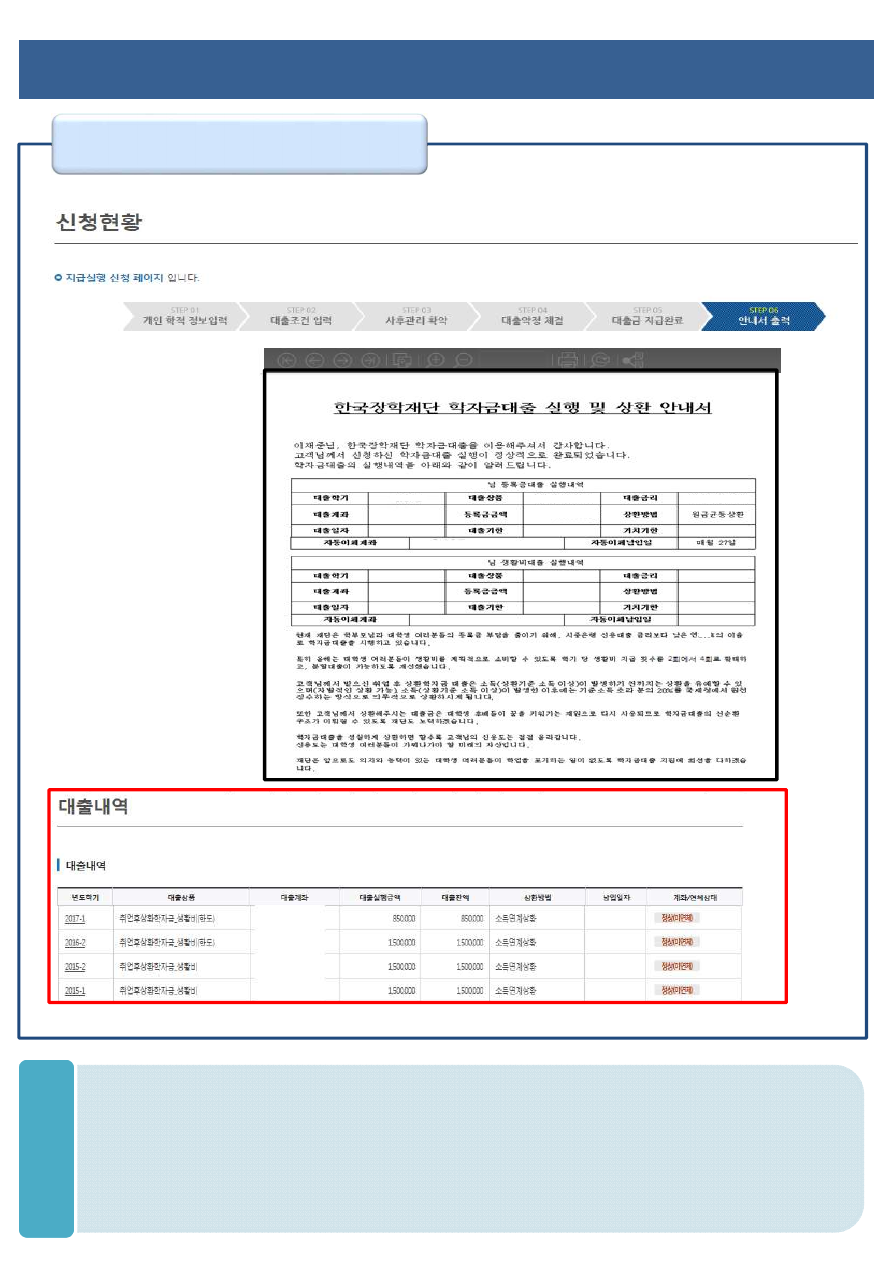
Task: Click the export icon in viewer toolbar
Action: click(632, 360)
